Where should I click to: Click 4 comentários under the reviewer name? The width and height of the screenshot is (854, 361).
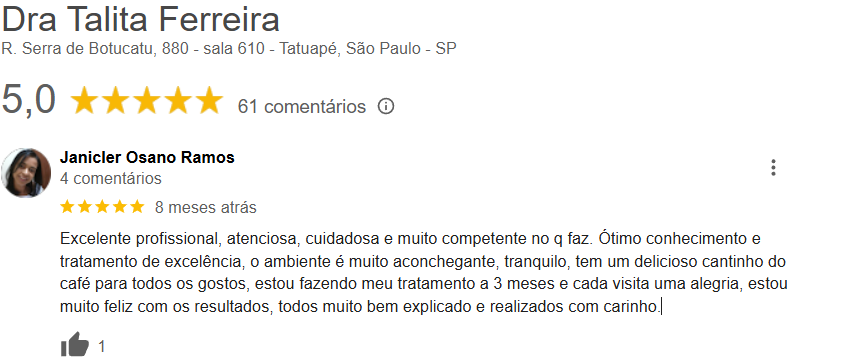(111, 178)
